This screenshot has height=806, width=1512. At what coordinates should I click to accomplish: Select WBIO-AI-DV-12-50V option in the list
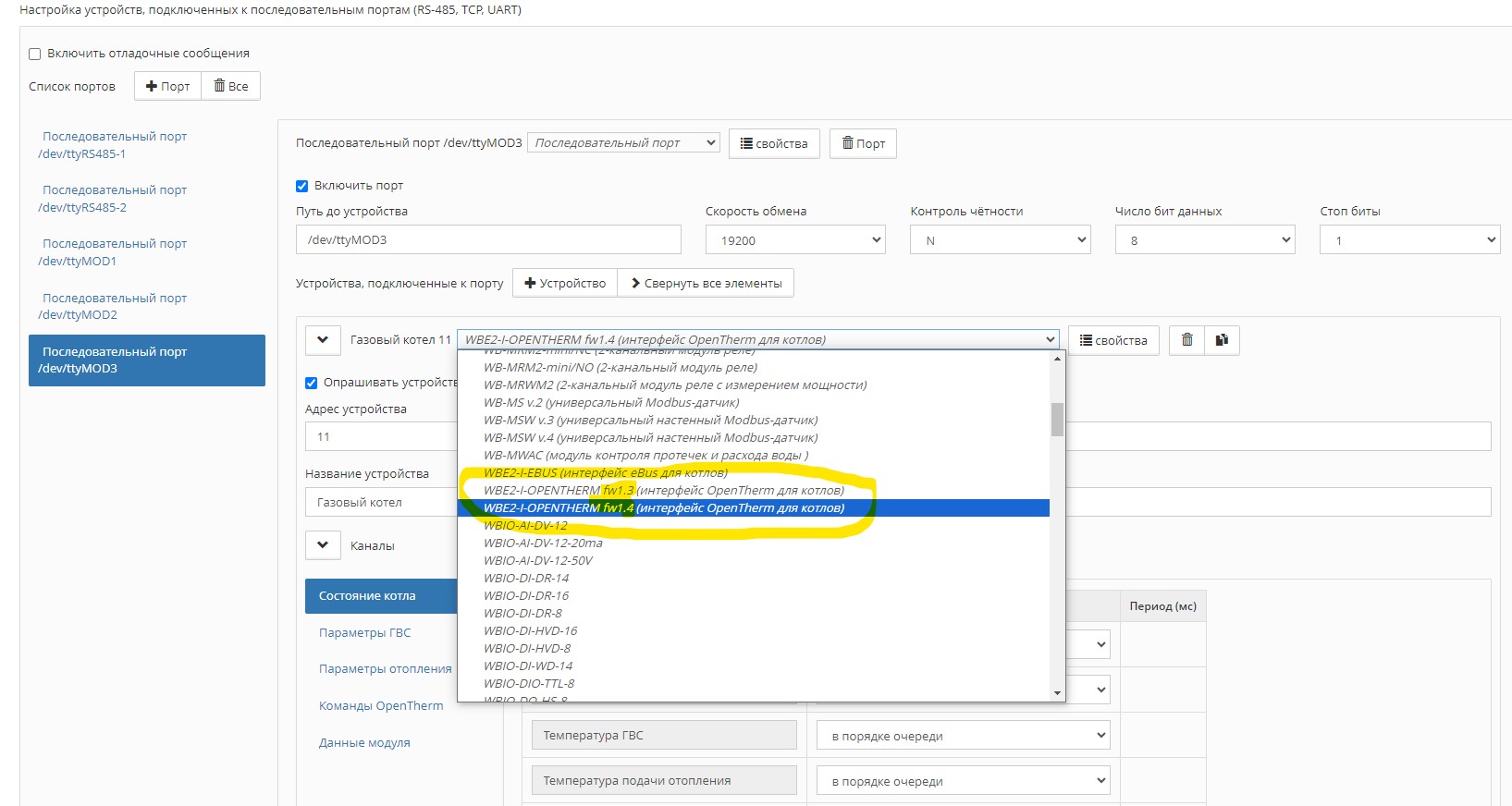click(x=754, y=561)
